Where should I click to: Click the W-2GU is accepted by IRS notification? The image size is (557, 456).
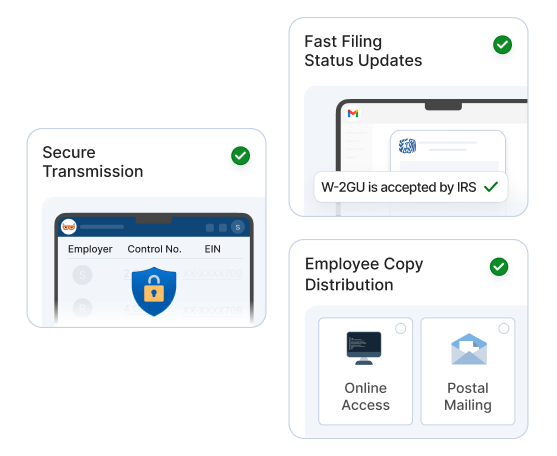click(x=411, y=187)
